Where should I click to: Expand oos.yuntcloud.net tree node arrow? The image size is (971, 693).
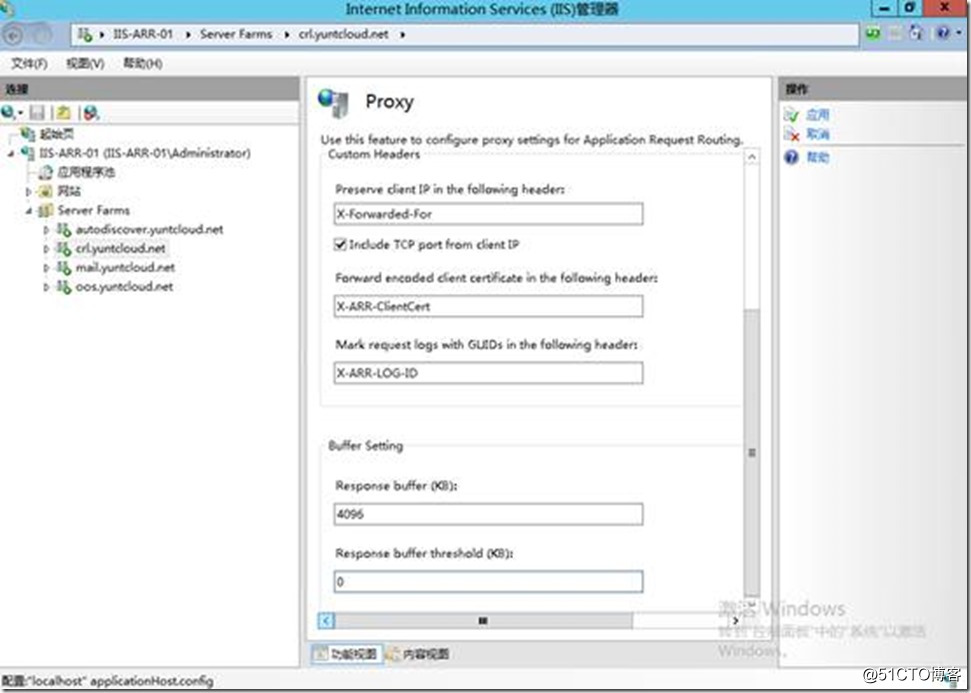pos(46,287)
